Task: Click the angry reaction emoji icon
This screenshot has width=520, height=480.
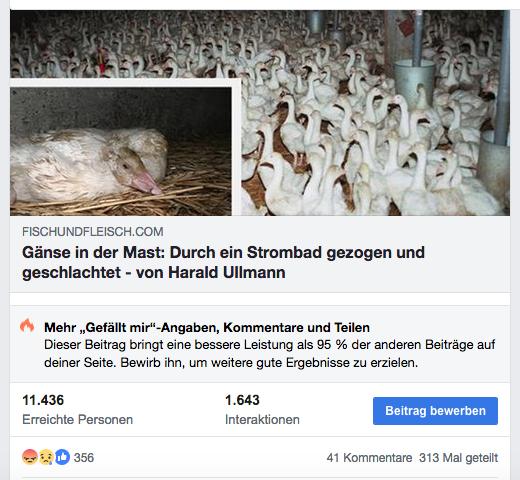Action: [x=30, y=457]
